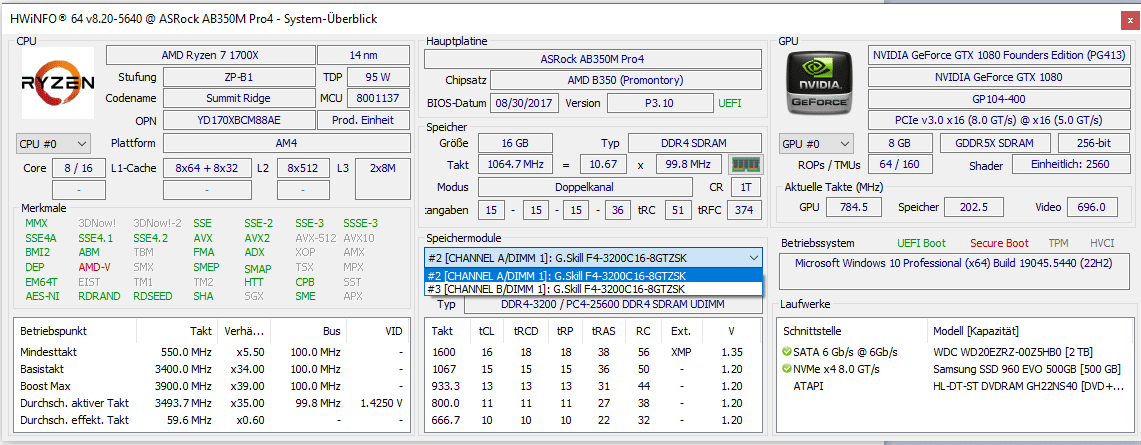Image resolution: width=1141 pixels, height=445 pixels.
Task: Click the Video clock 696.0 value
Action: [1092, 207]
